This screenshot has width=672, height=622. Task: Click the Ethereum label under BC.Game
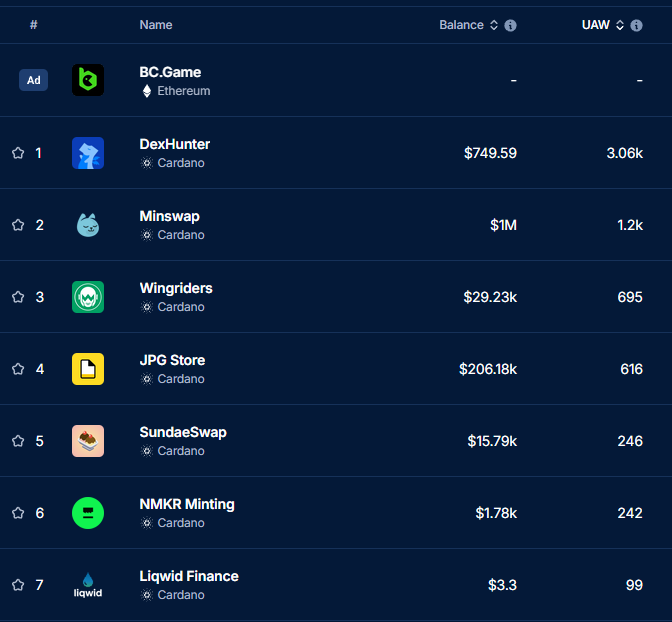pos(184,91)
